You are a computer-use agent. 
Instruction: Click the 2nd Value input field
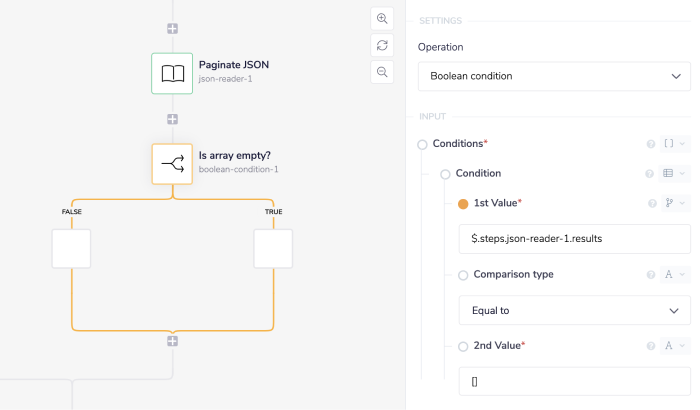[574, 382]
